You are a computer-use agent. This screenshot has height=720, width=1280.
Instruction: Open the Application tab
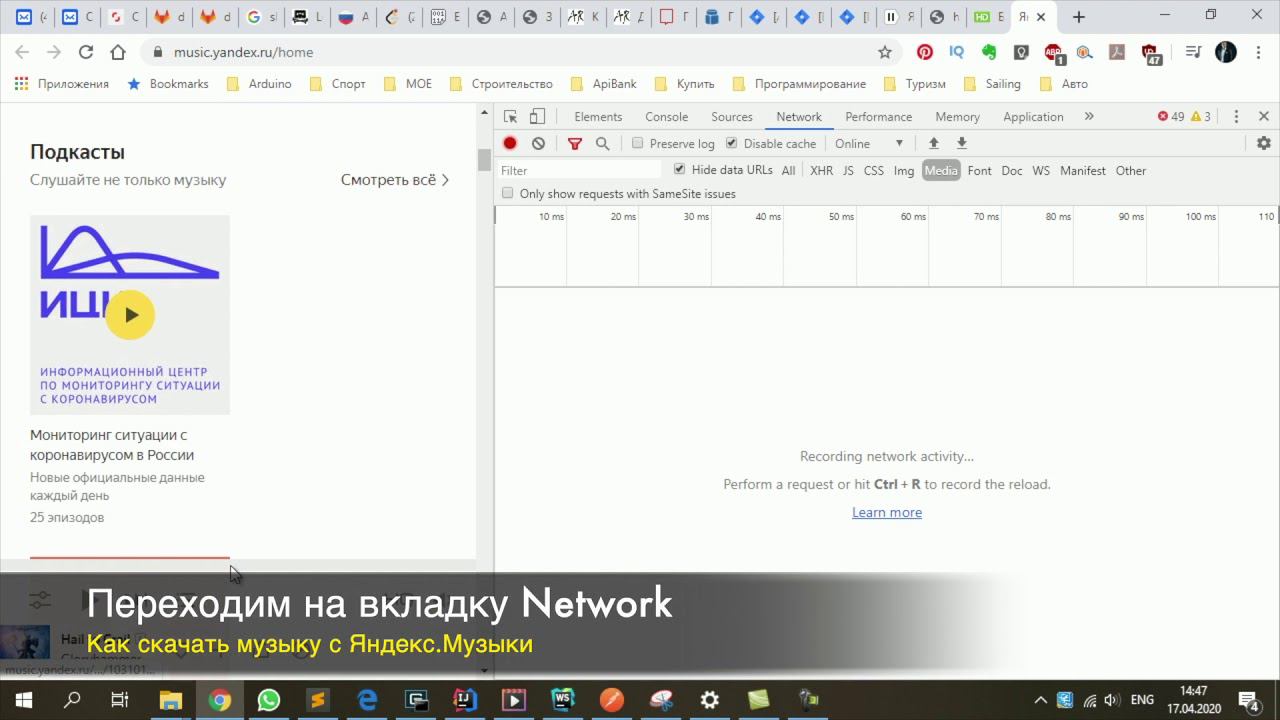point(1033,117)
